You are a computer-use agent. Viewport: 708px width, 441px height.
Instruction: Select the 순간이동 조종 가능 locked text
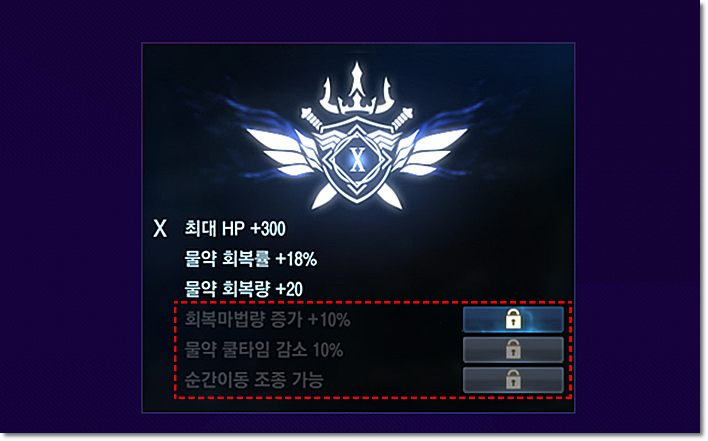(254, 380)
